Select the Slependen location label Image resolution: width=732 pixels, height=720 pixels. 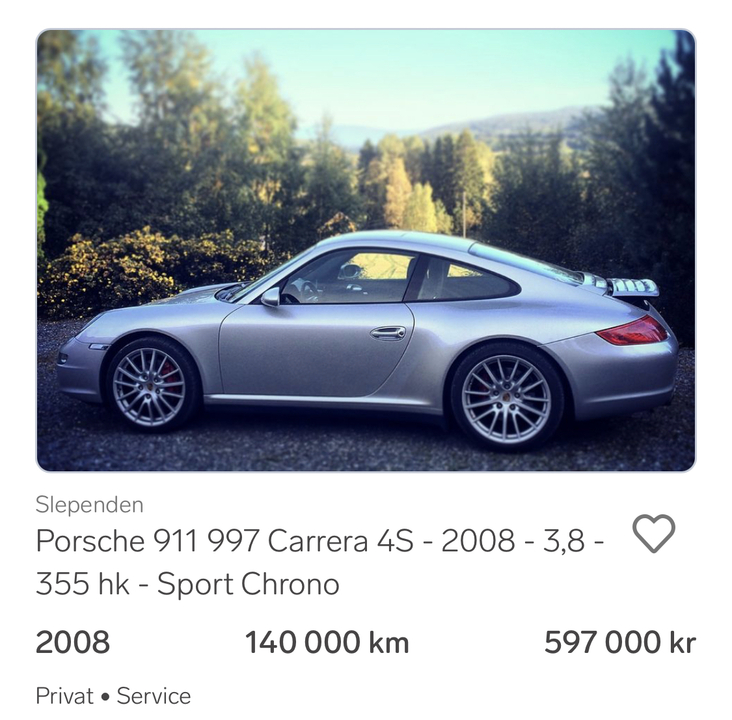90,505
